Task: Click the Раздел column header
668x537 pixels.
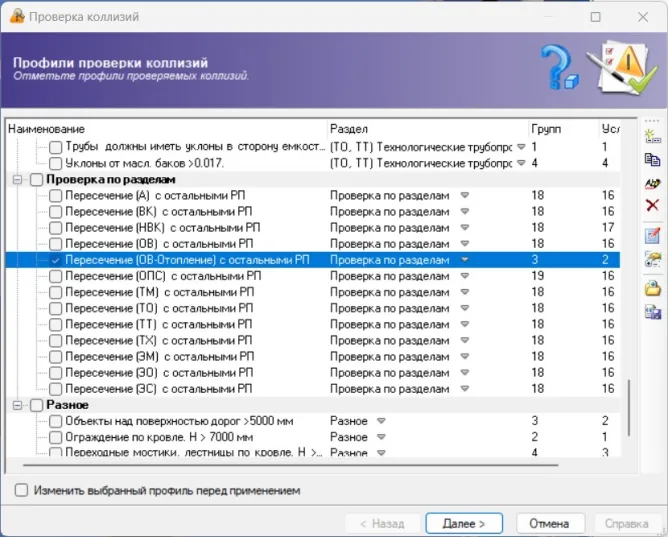Action: [427, 129]
